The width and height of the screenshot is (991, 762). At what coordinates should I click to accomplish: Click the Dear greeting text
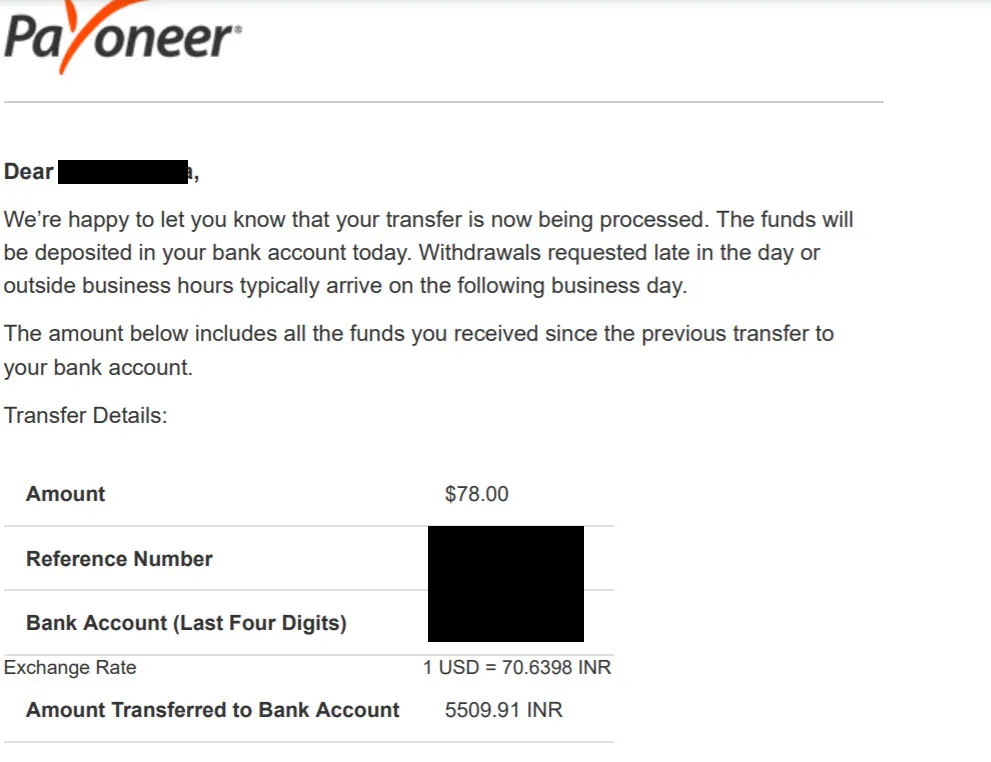click(x=28, y=172)
